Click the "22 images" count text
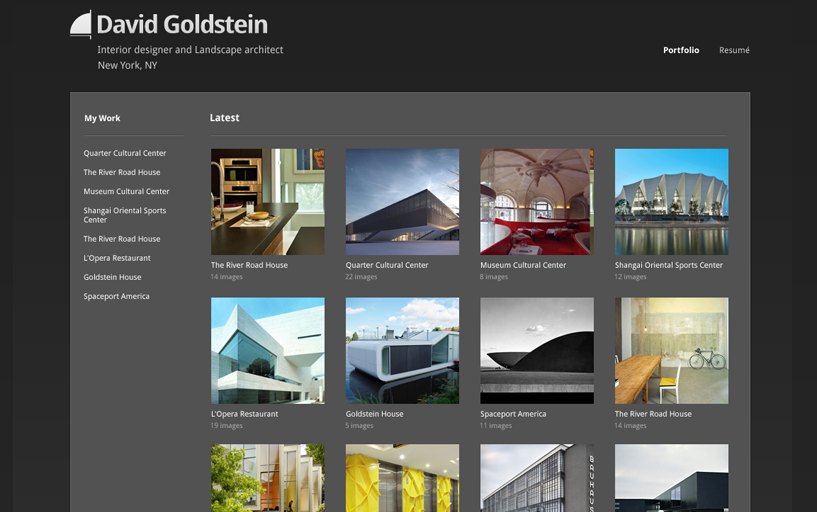This screenshot has height=512, width=817. pos(361,277)
